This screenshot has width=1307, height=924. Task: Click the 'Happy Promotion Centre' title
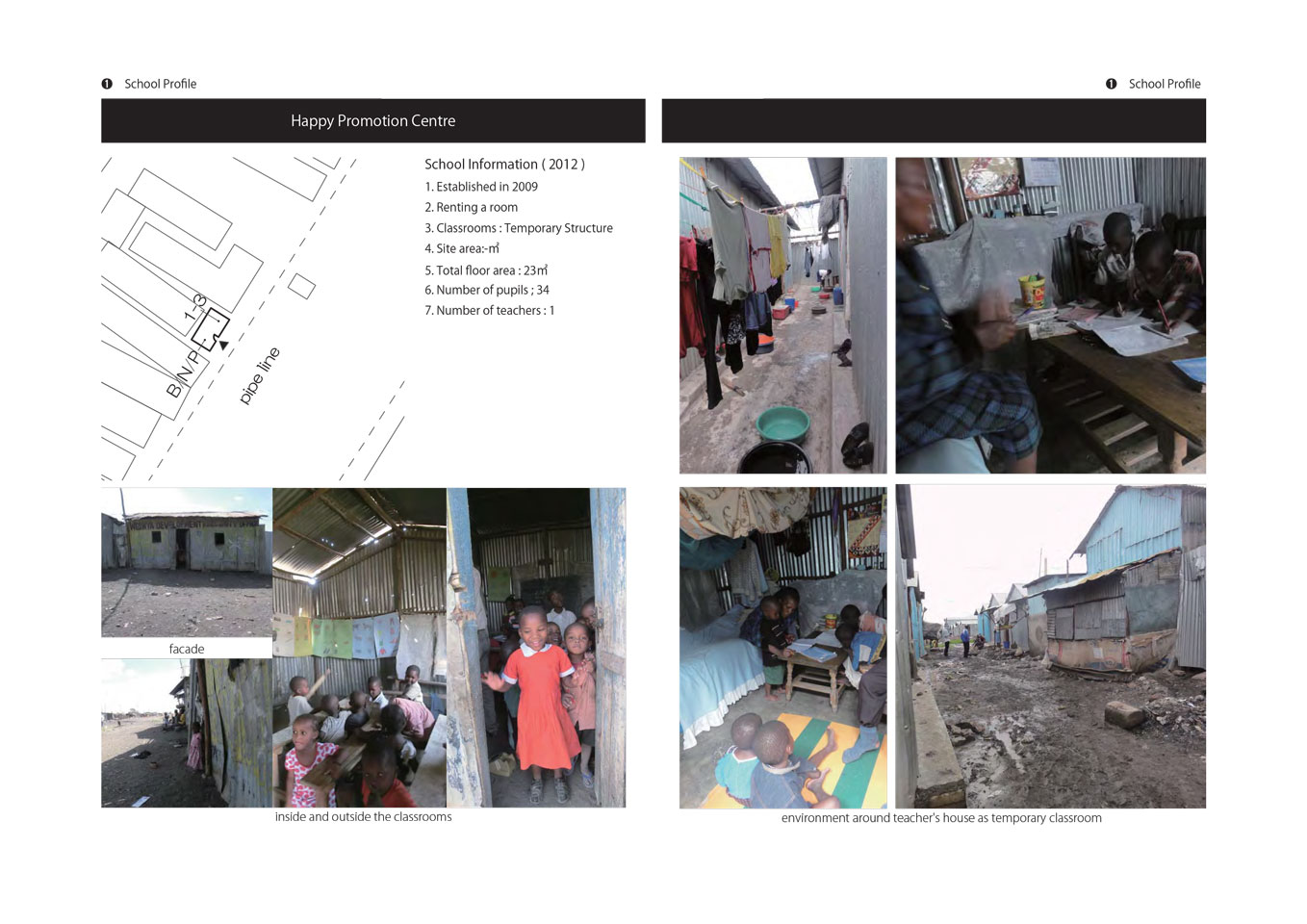click(x=373, y=120)
